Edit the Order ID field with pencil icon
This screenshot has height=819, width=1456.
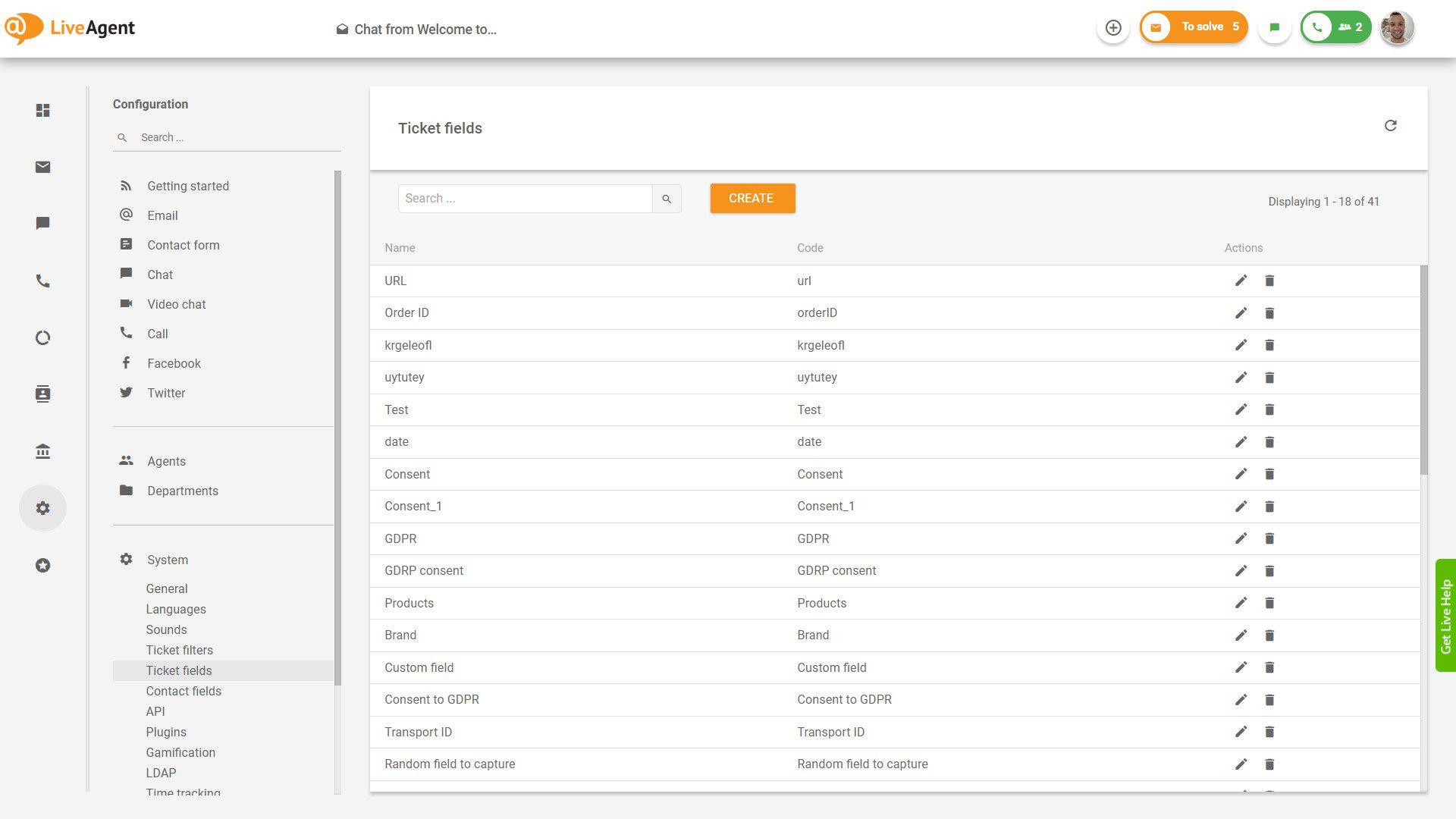(1241, 313)
